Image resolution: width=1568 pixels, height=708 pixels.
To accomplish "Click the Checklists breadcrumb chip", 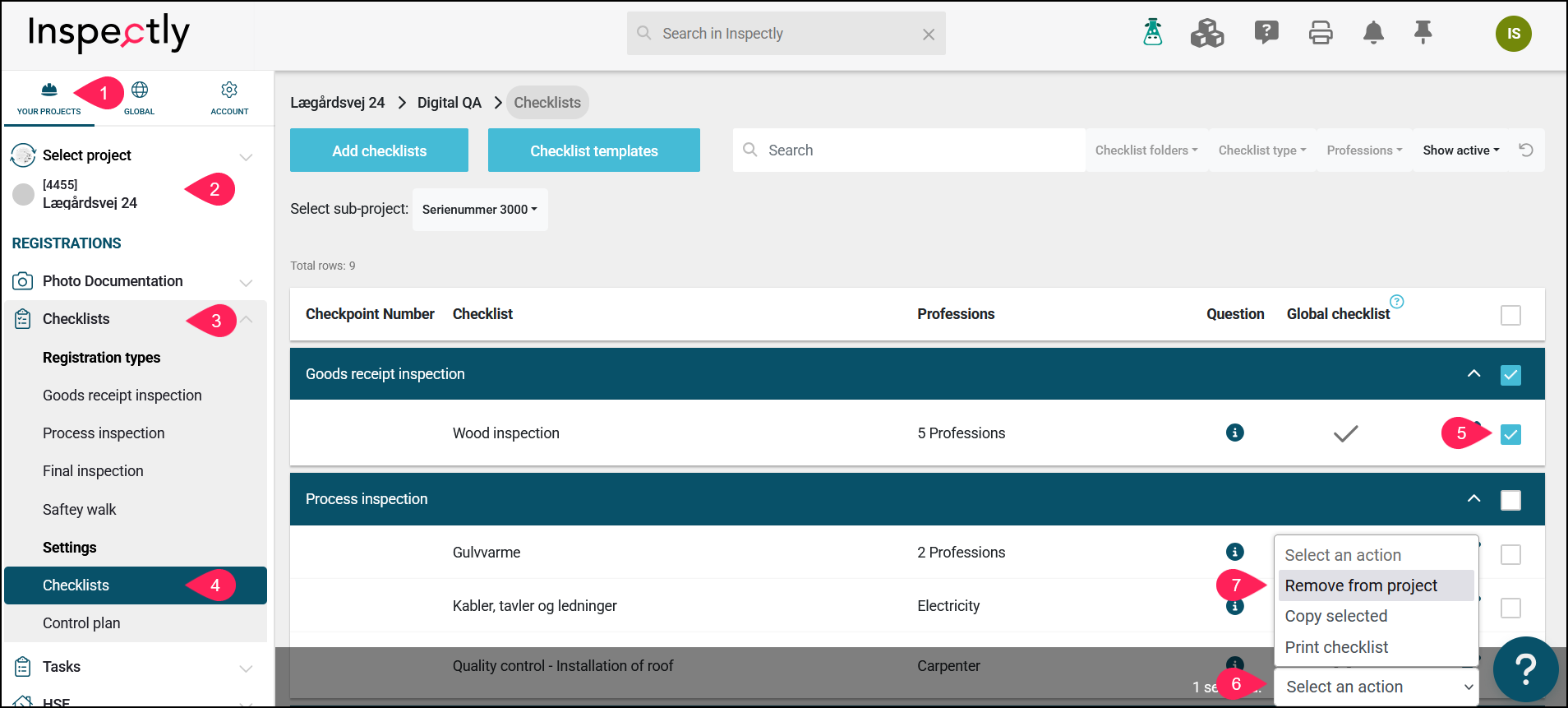I will tap(547, 103).
